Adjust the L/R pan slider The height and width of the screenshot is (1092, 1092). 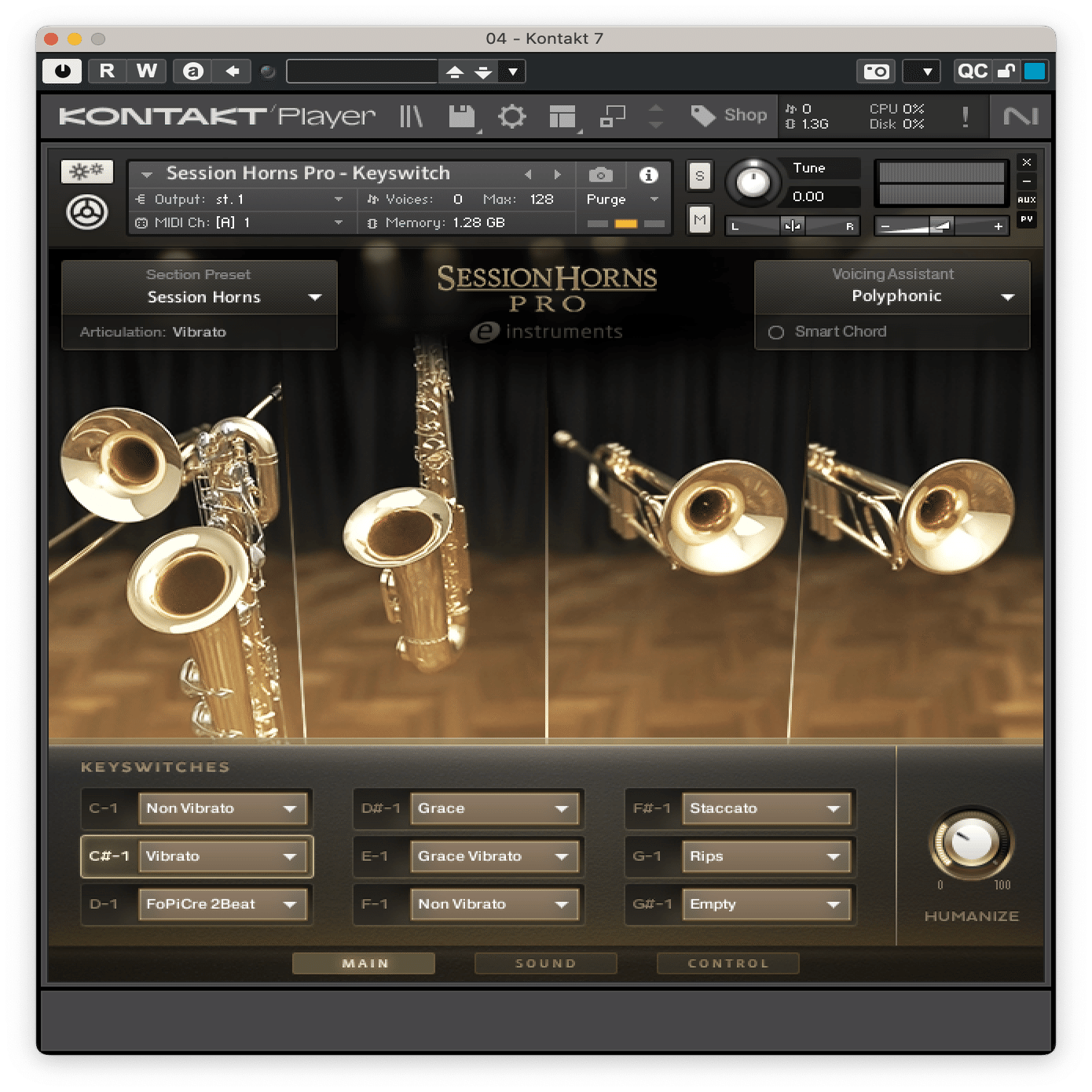[x=792, y=226]
